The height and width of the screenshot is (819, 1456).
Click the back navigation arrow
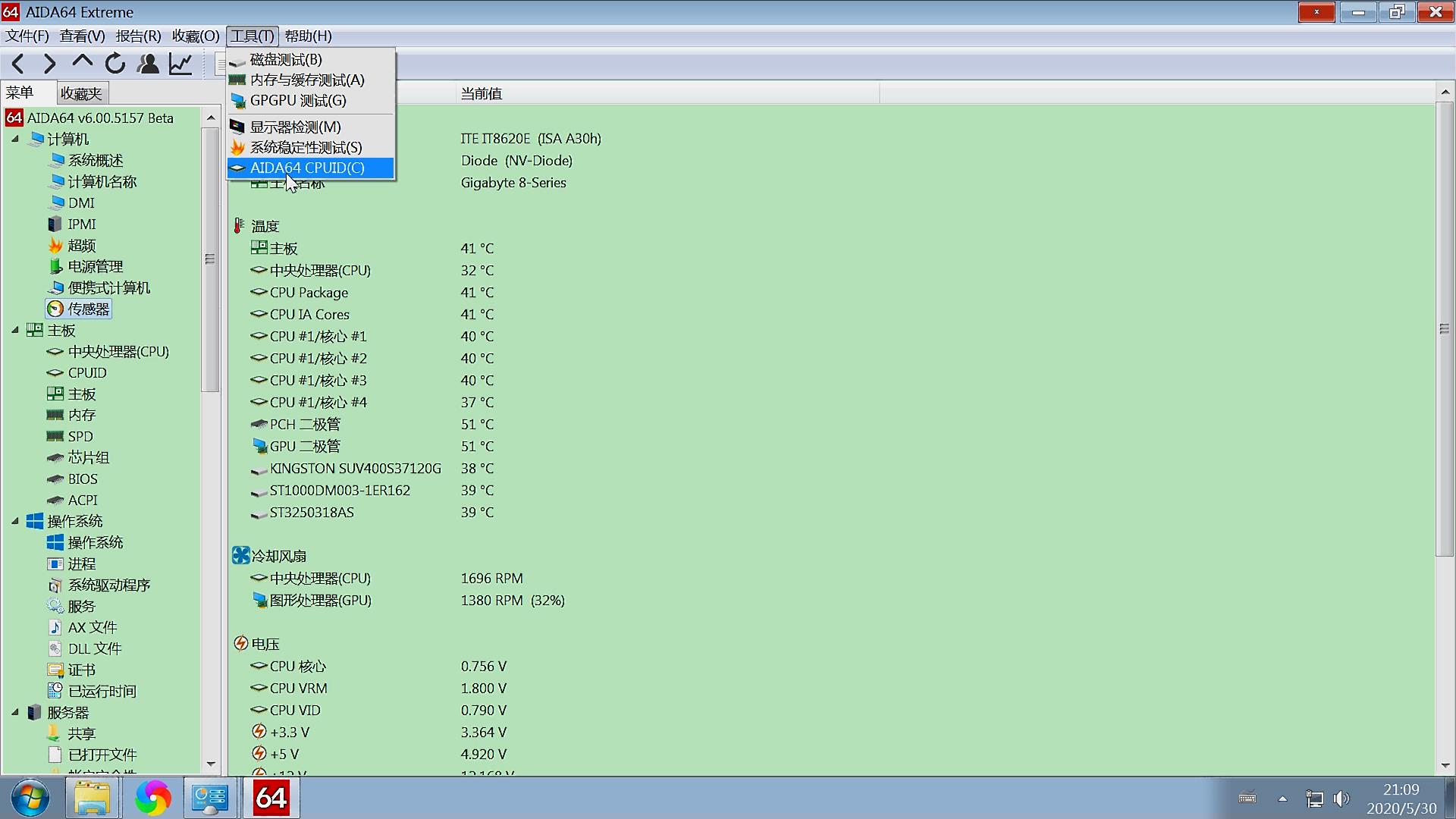coord(19,64)
